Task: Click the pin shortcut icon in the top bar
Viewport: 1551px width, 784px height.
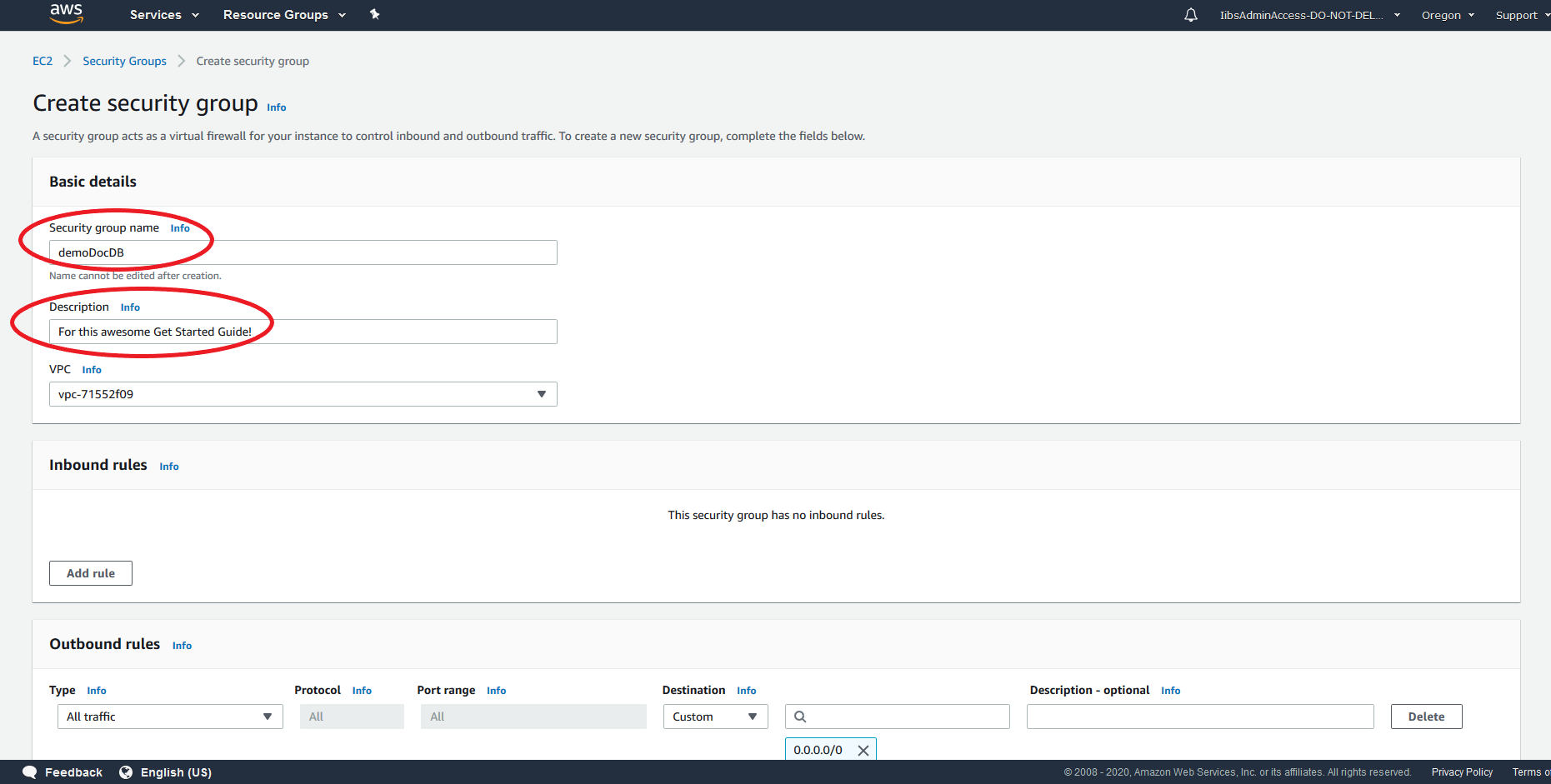Action: [375, 14]
